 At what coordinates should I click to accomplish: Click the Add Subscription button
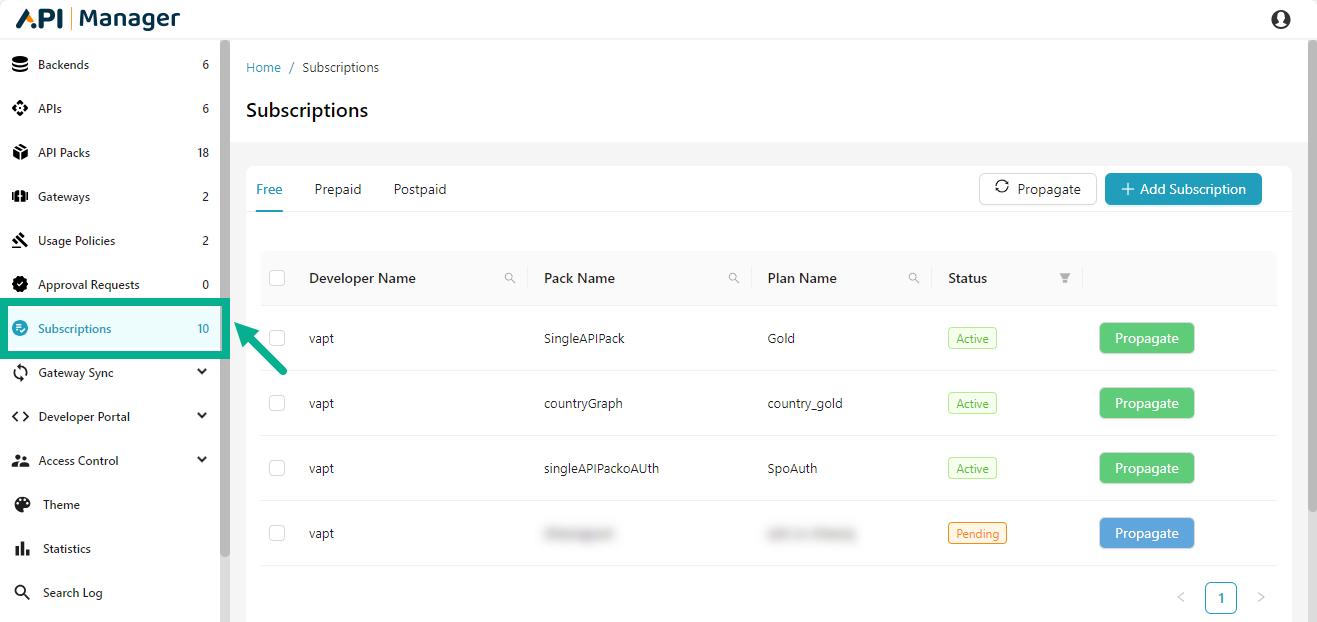coord(1183,189)
